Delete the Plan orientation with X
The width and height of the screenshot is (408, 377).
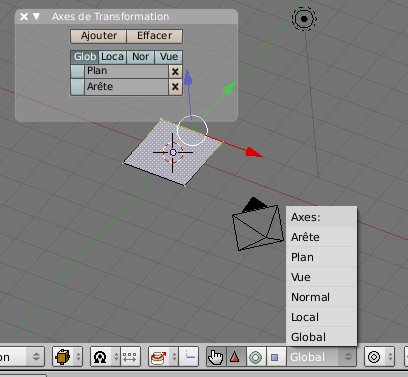tap(175, 71)
